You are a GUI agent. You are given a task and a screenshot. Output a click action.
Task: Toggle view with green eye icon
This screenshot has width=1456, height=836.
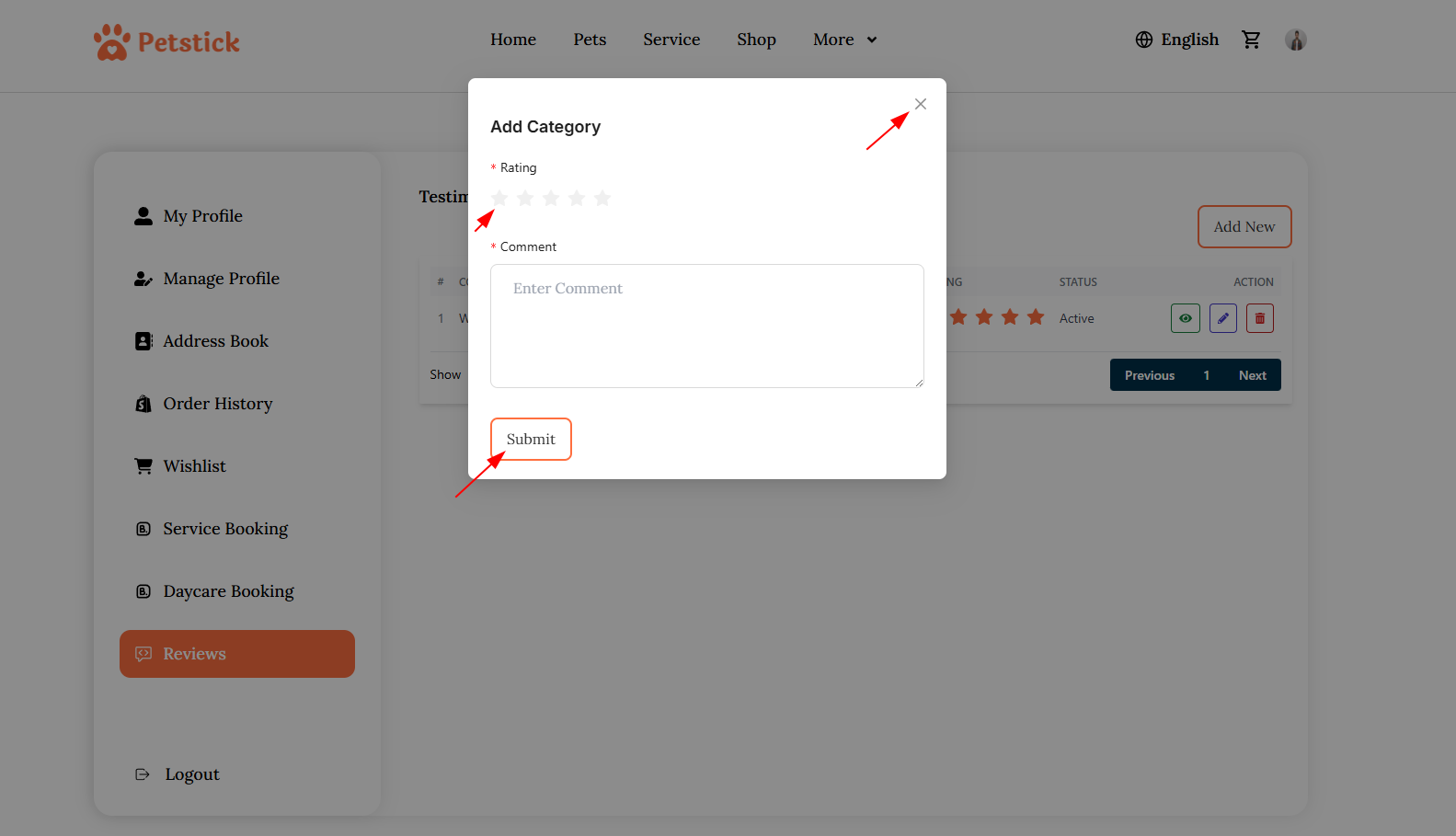(1185, 318)
